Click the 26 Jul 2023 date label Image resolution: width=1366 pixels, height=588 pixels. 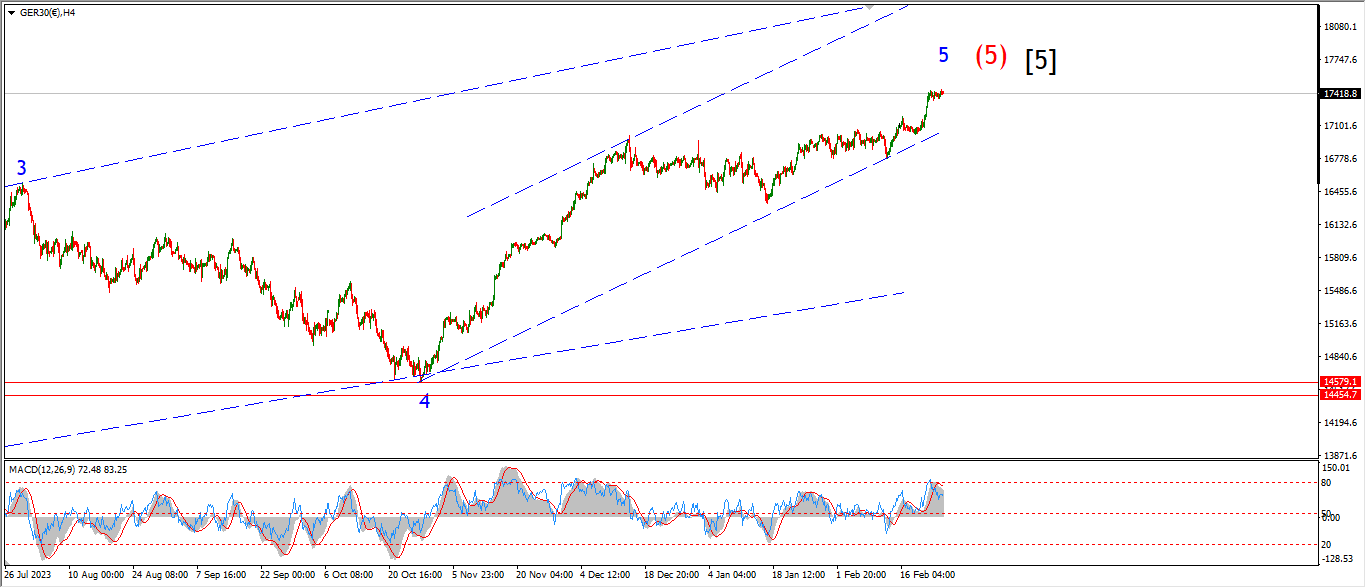tap(26, 576)
